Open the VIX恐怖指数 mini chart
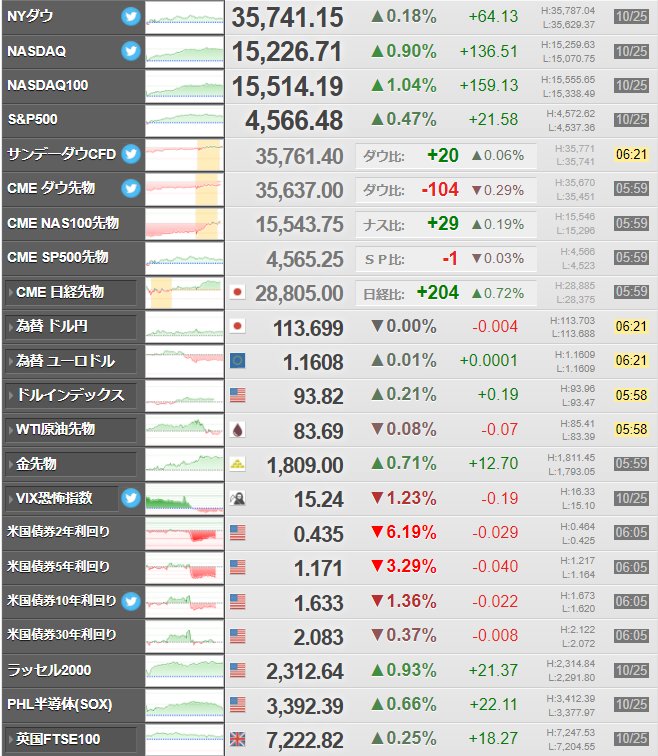This screenshot has width=658, height=756. tap(185, 499)
